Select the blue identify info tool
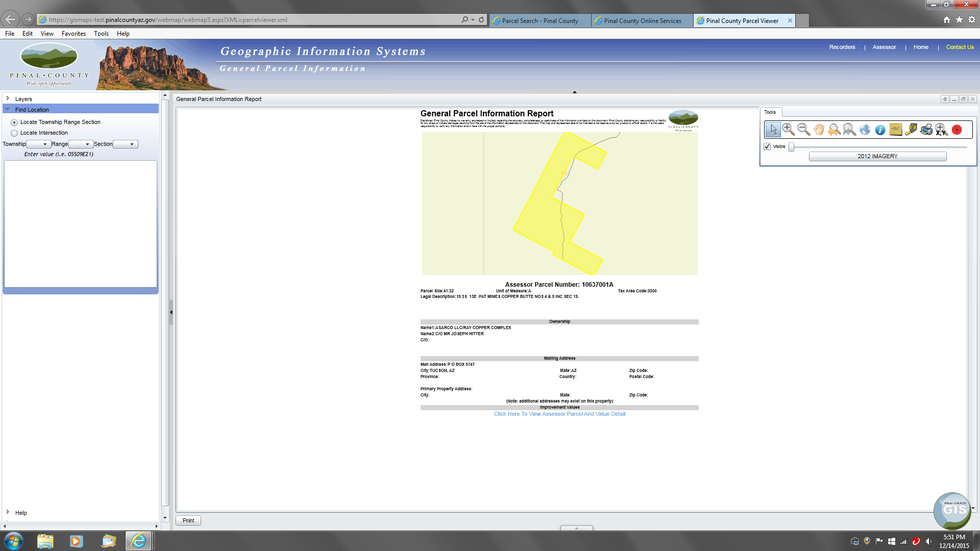The height and width of the screenshot is (551, 980). click(880, 129)
